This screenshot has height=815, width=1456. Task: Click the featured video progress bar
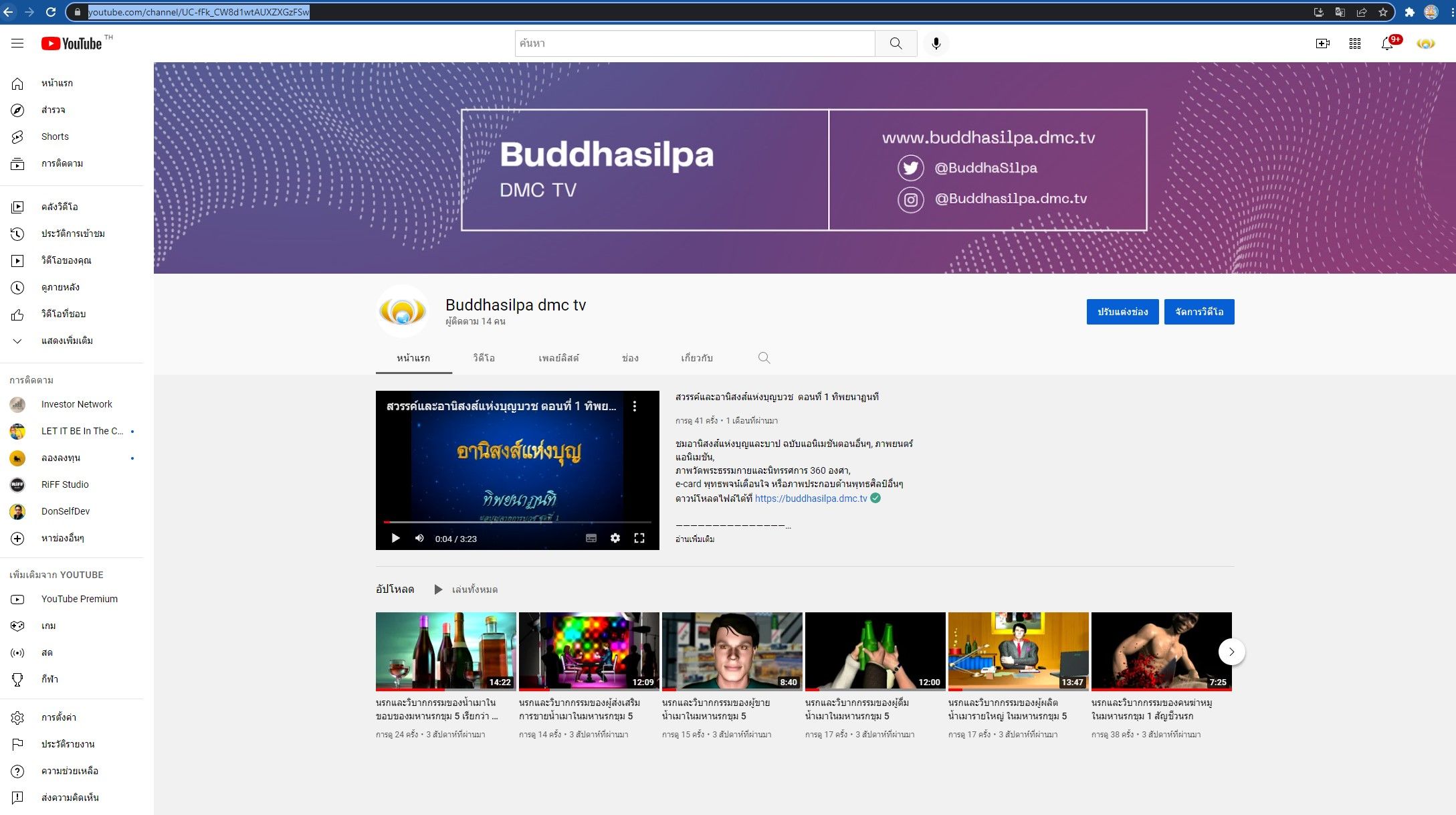517,522
